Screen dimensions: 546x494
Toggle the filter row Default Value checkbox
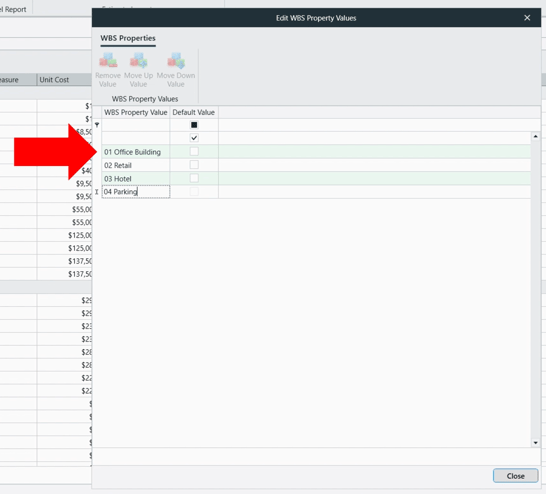tap(194, 125)
